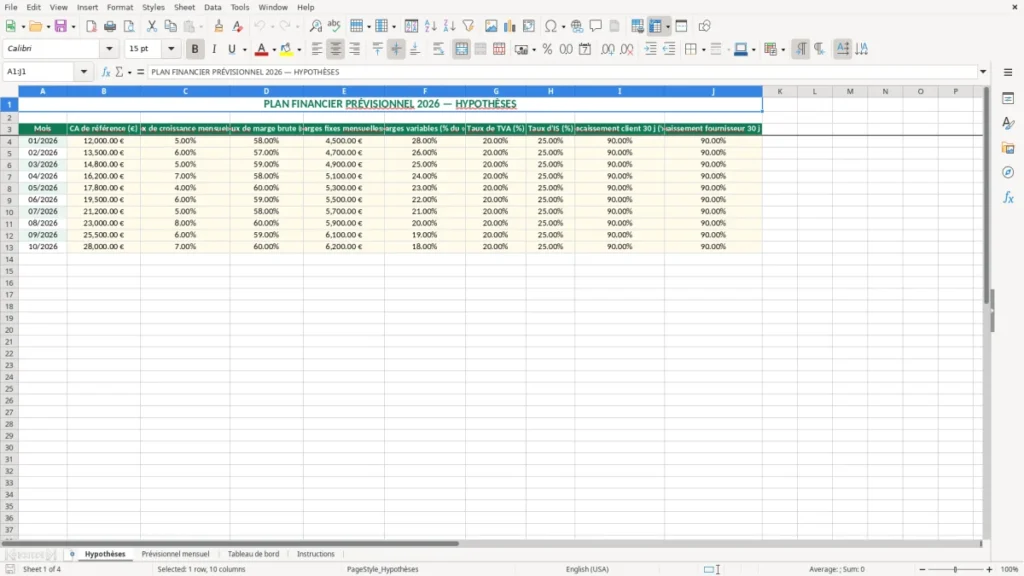
Task: Export directly as PDF
Action: click(x=91, y=26)
